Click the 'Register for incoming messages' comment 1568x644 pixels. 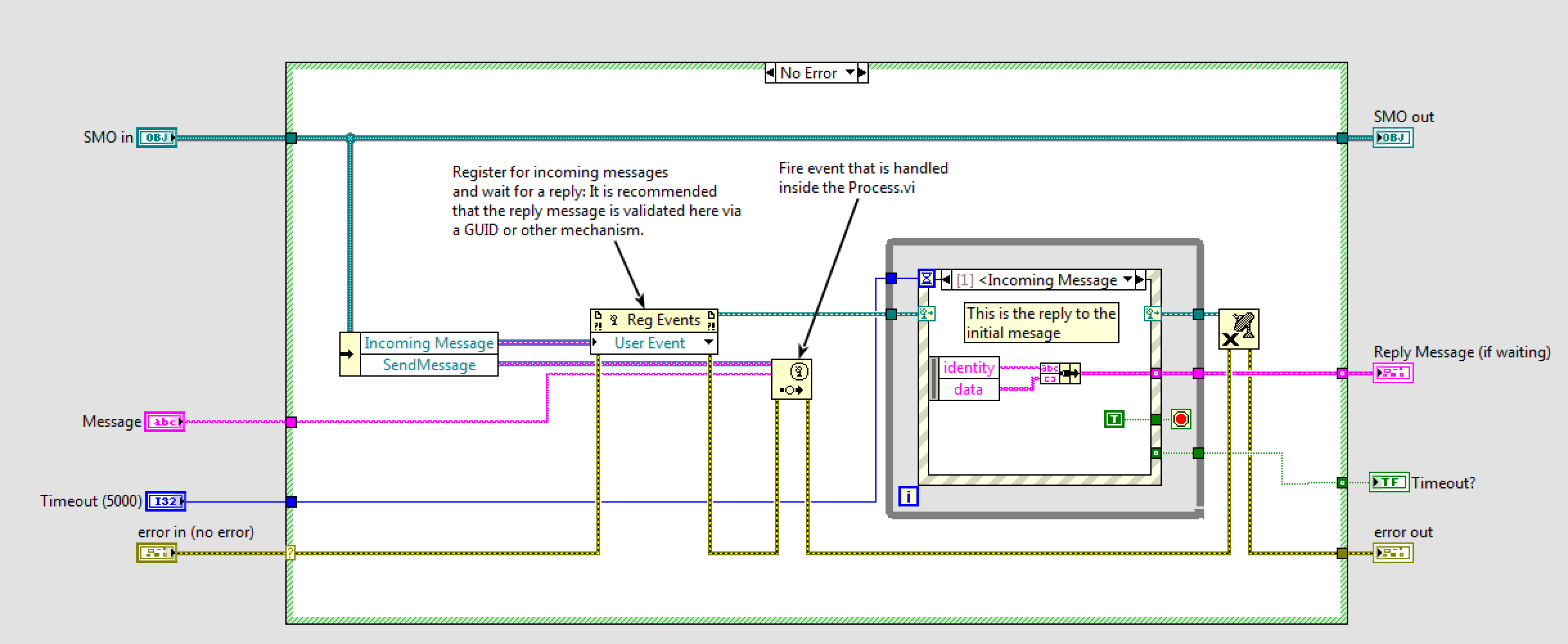tap(596, 201)
